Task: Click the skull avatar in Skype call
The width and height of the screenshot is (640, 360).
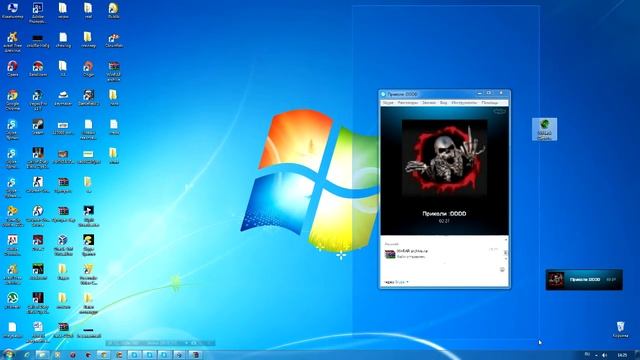Action: pyautogui.click(x=444, y=158)
